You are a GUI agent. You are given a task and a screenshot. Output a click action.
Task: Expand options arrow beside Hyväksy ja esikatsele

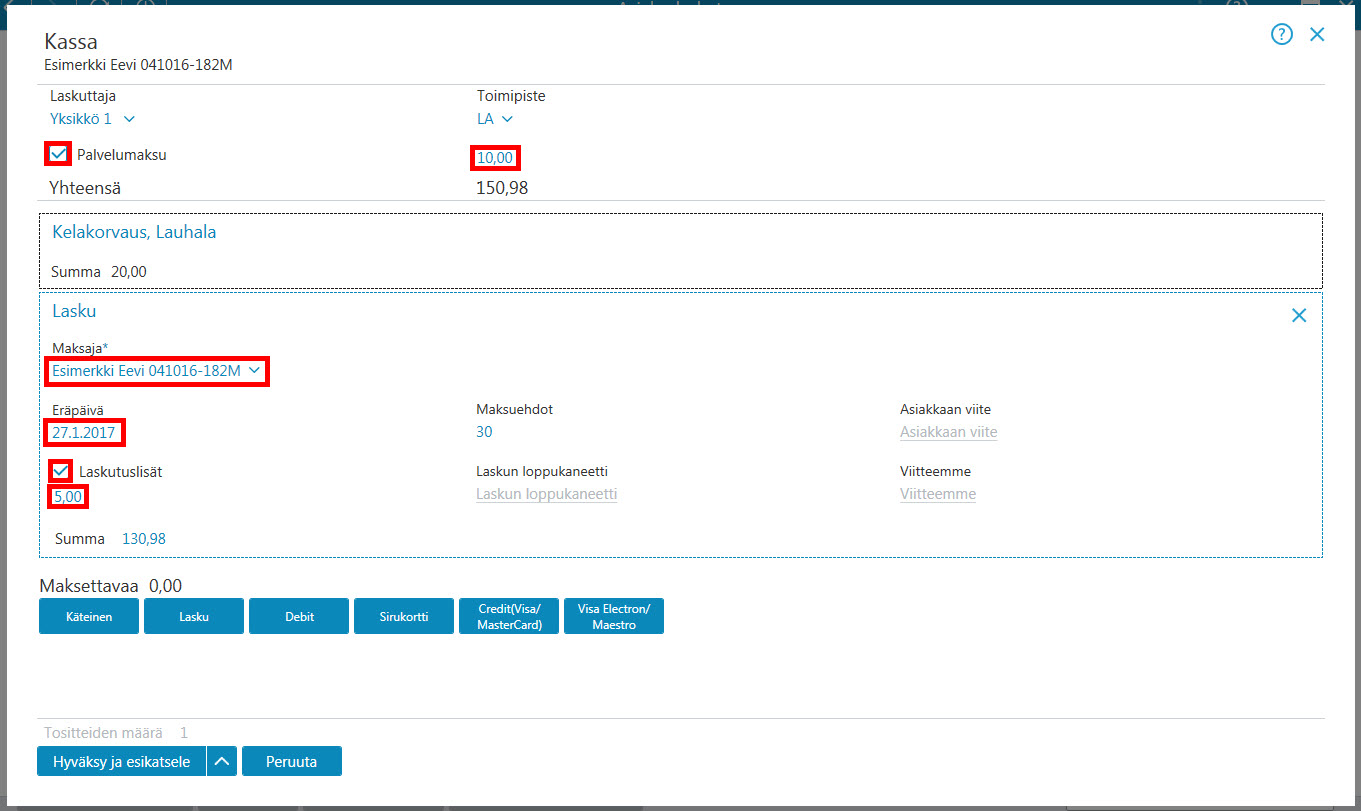tap(222, 761)
